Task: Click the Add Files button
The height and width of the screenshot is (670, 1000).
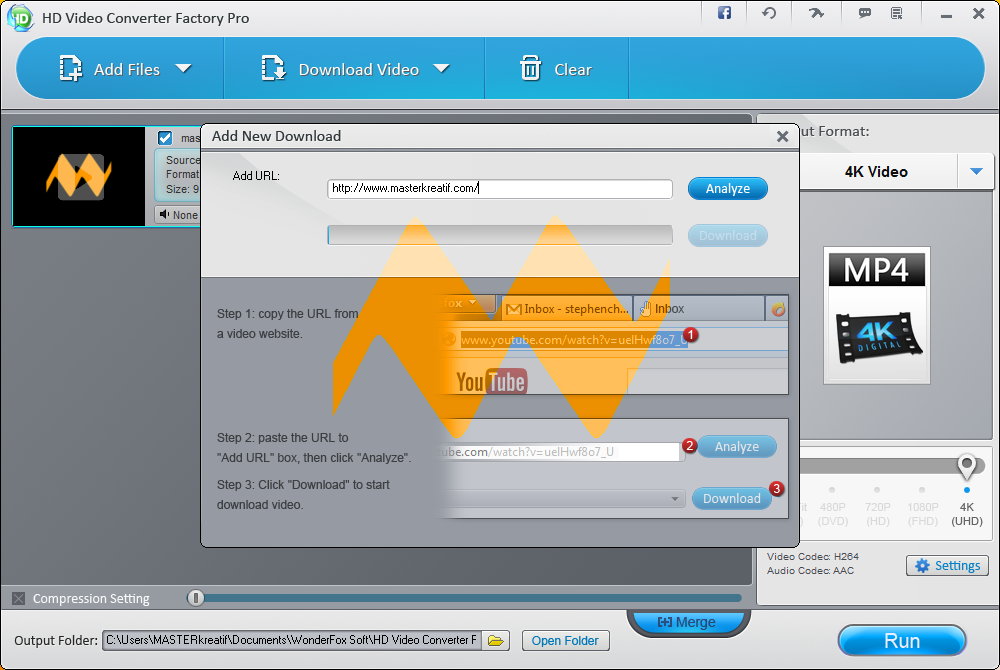Action: (x=110, y=69)
